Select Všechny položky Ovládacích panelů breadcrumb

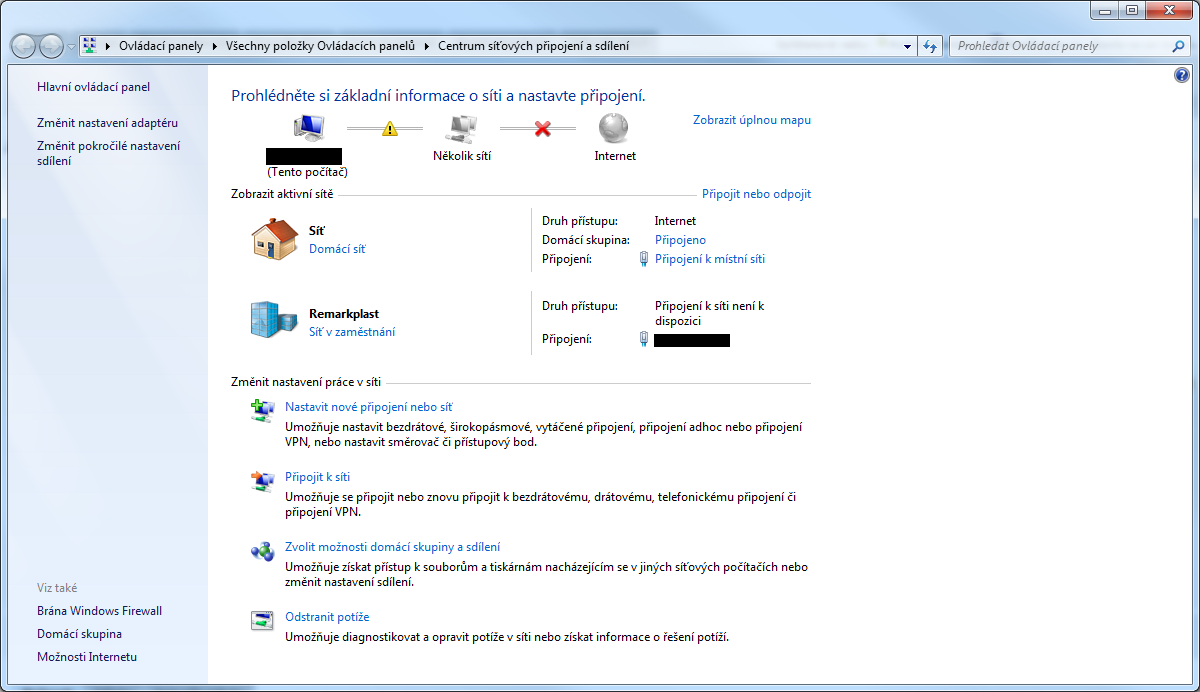[319, 46]
